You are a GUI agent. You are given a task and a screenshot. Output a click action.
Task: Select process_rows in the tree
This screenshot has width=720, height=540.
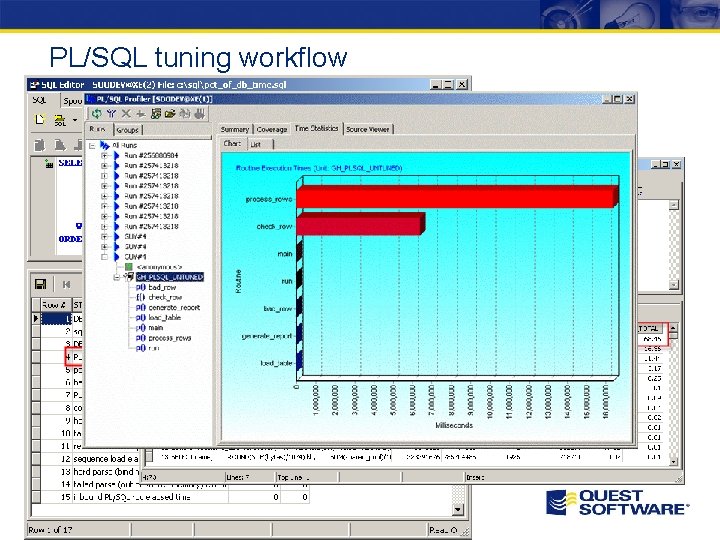point(169,338)
